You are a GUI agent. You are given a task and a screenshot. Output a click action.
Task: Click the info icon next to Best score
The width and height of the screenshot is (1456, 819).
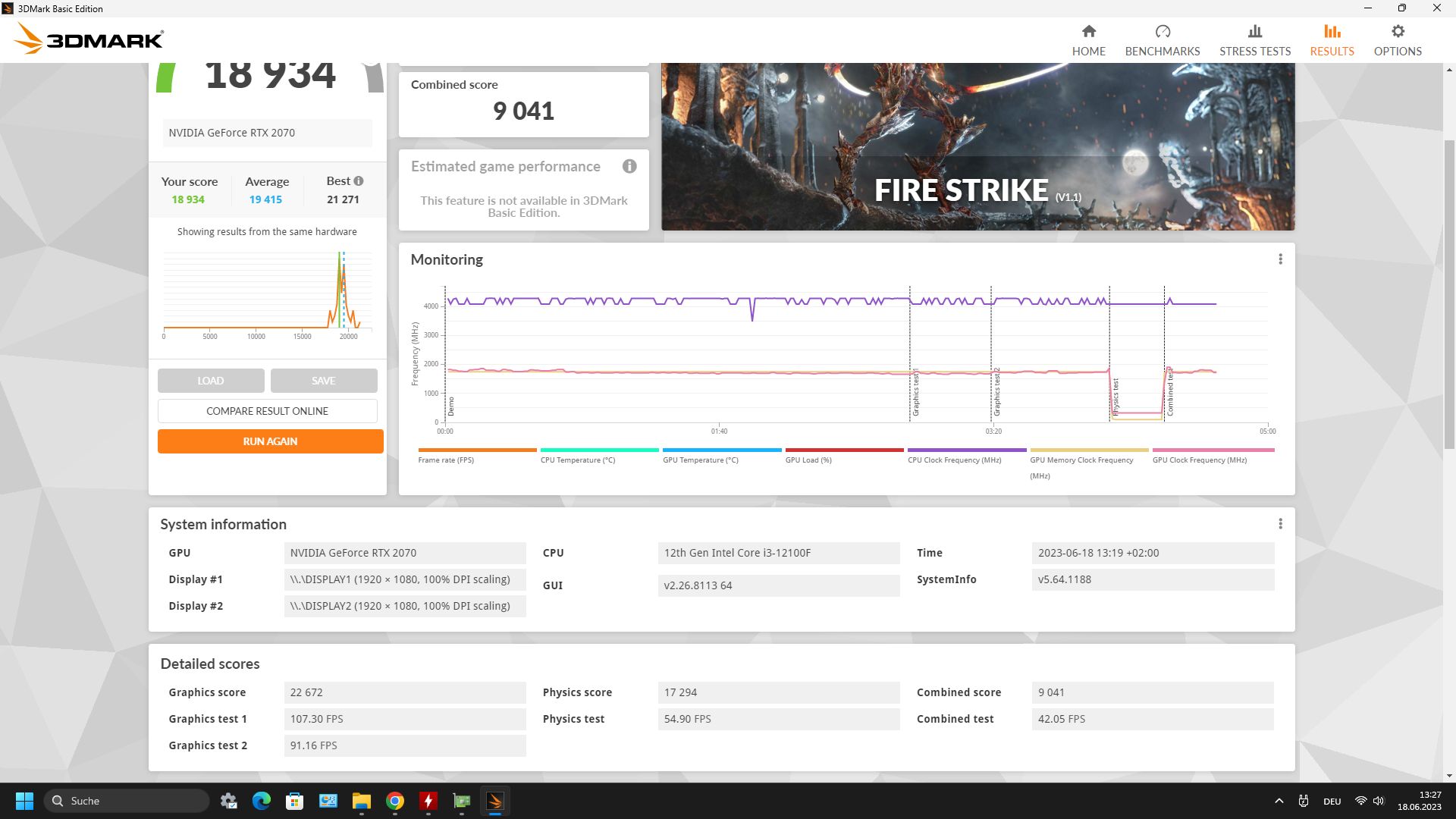(x=359, y=181)
